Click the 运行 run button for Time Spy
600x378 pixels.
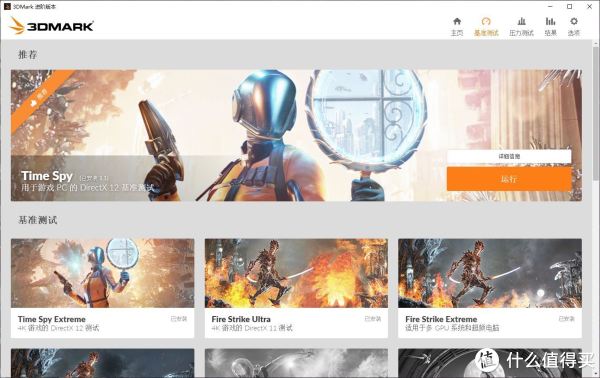tap(509, 179)
